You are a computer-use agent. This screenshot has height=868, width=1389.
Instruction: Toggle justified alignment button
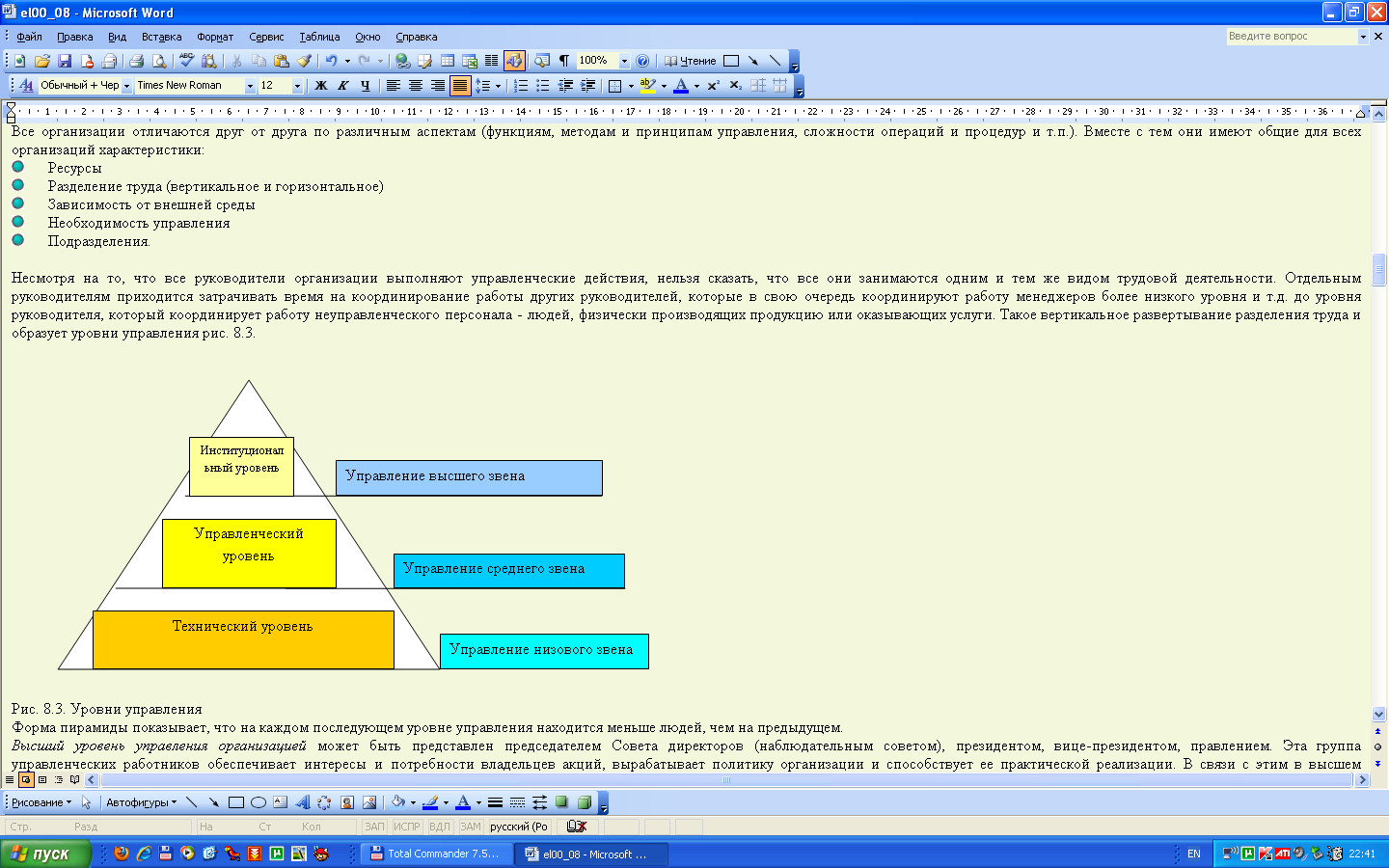click(460, 86)
